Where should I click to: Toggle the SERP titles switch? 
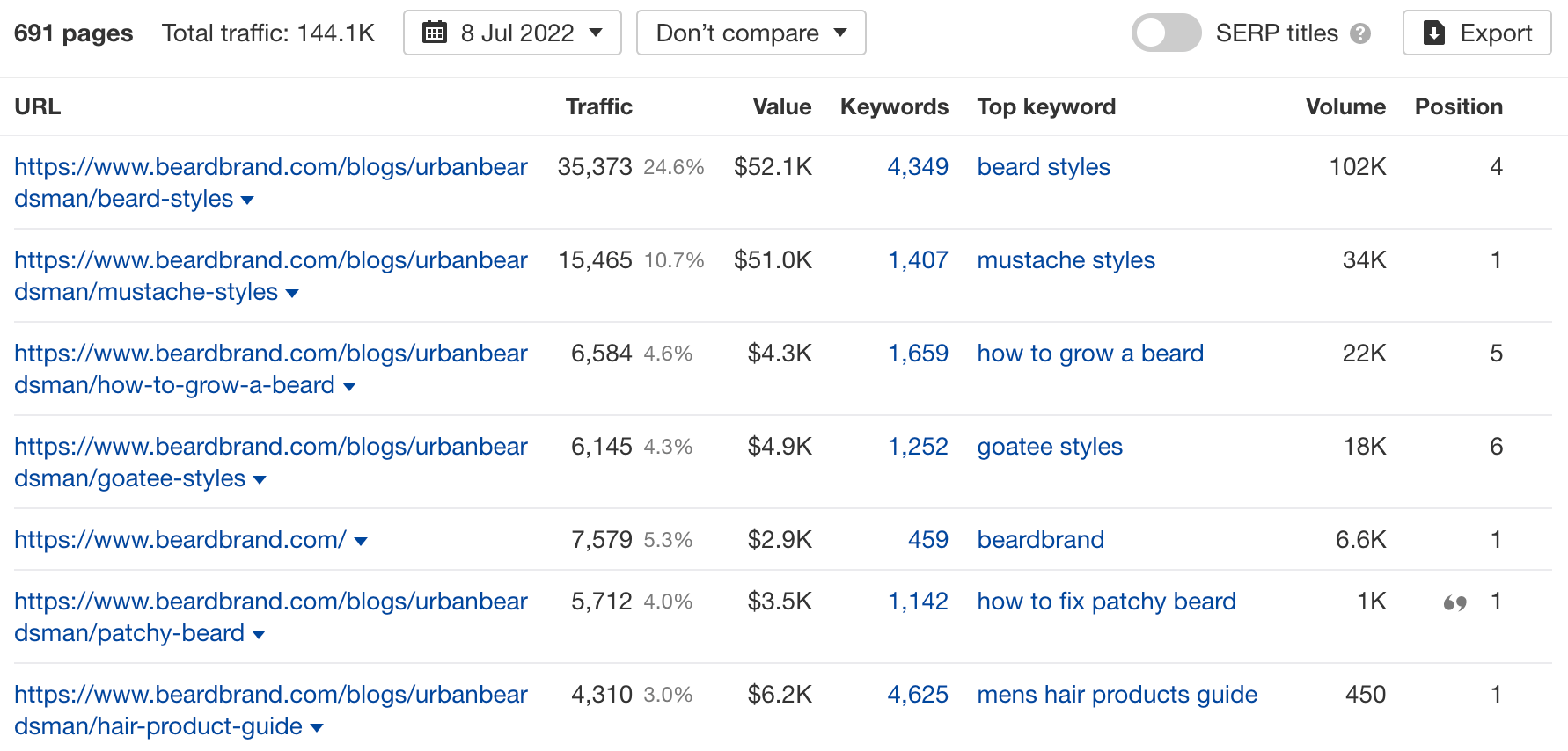(1167, 33)
